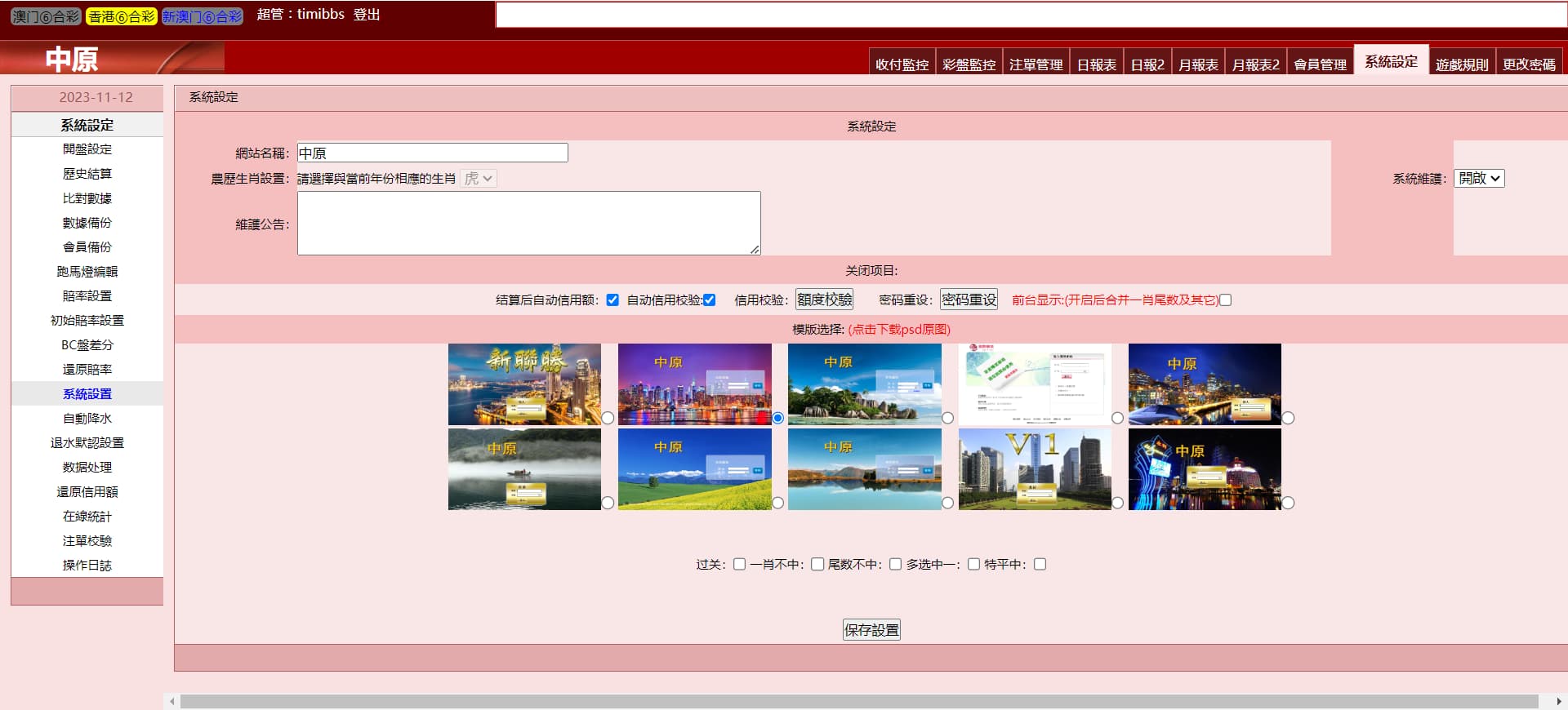1568x710 pixels.
Task: Pick the V1 skyscraper template thumbnail
Action: click(1034, 469)
